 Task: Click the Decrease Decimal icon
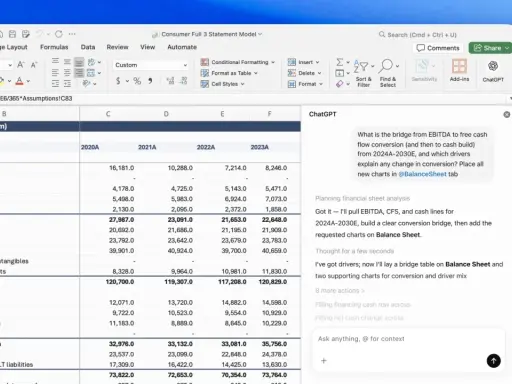pyautogui.click(x=183, y=81)
